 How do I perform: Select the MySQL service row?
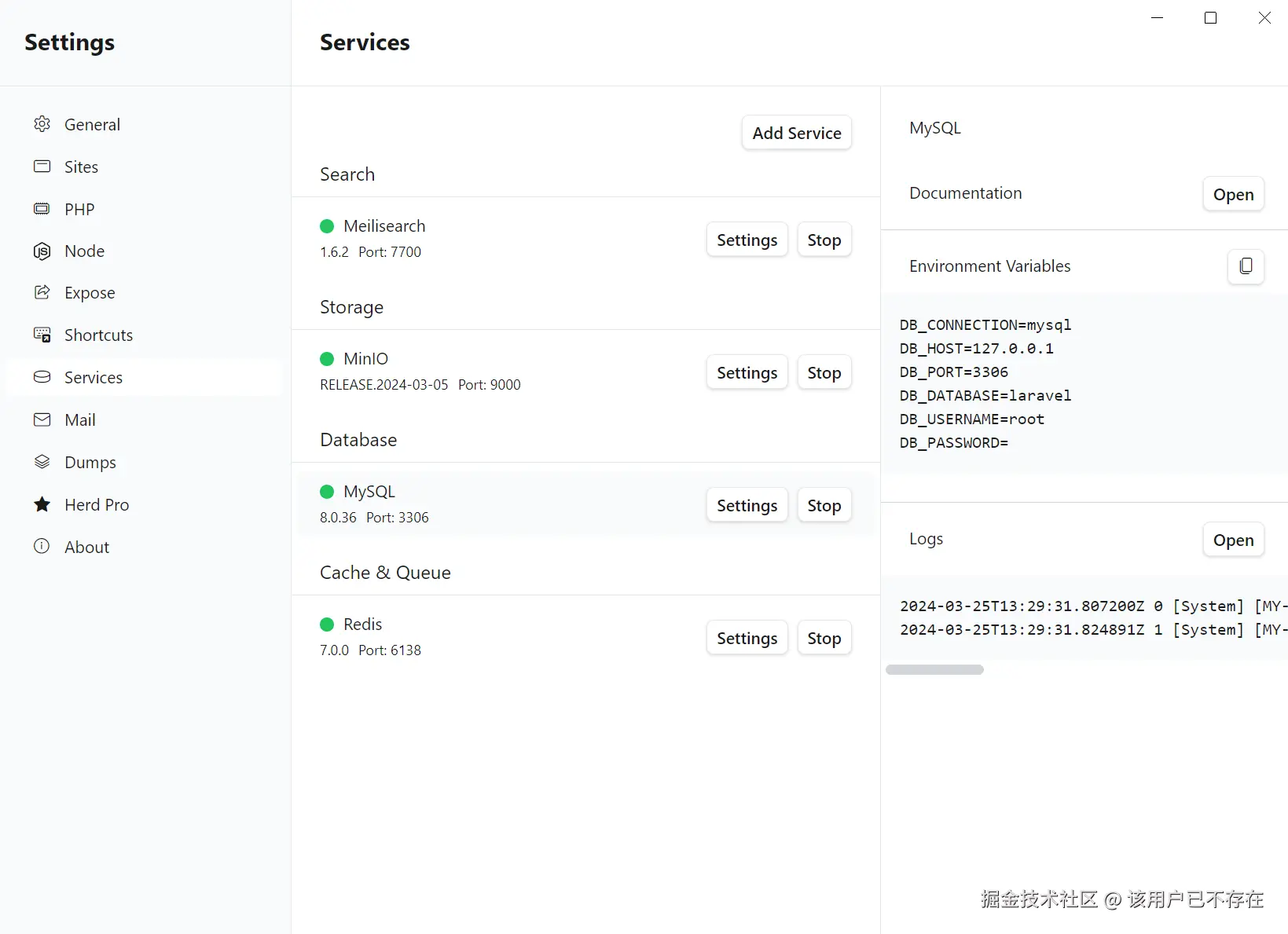tap(511, 504)
